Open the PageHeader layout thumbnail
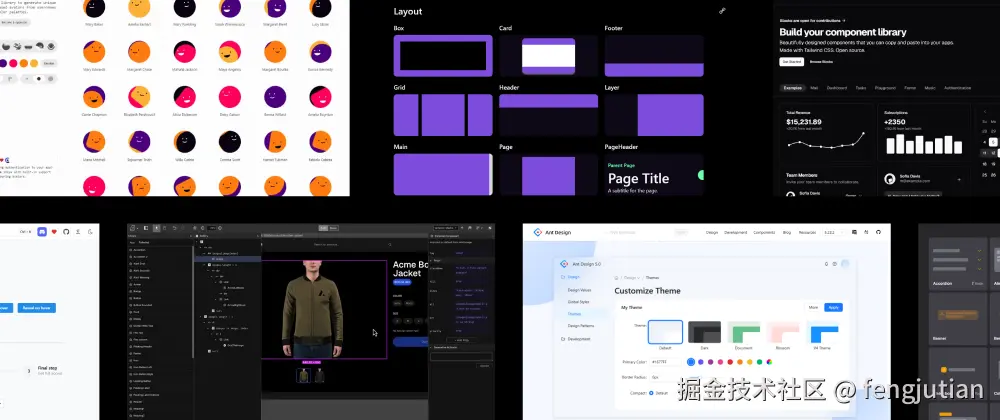Viewport: 1000px width, 420px height. [654, 174]
